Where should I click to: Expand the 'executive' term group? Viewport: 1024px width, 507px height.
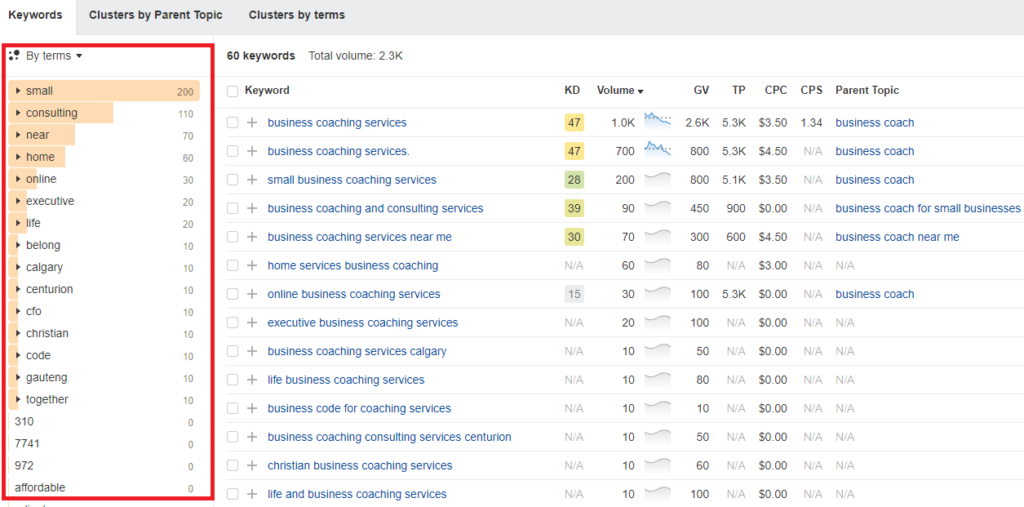(18, 201)
